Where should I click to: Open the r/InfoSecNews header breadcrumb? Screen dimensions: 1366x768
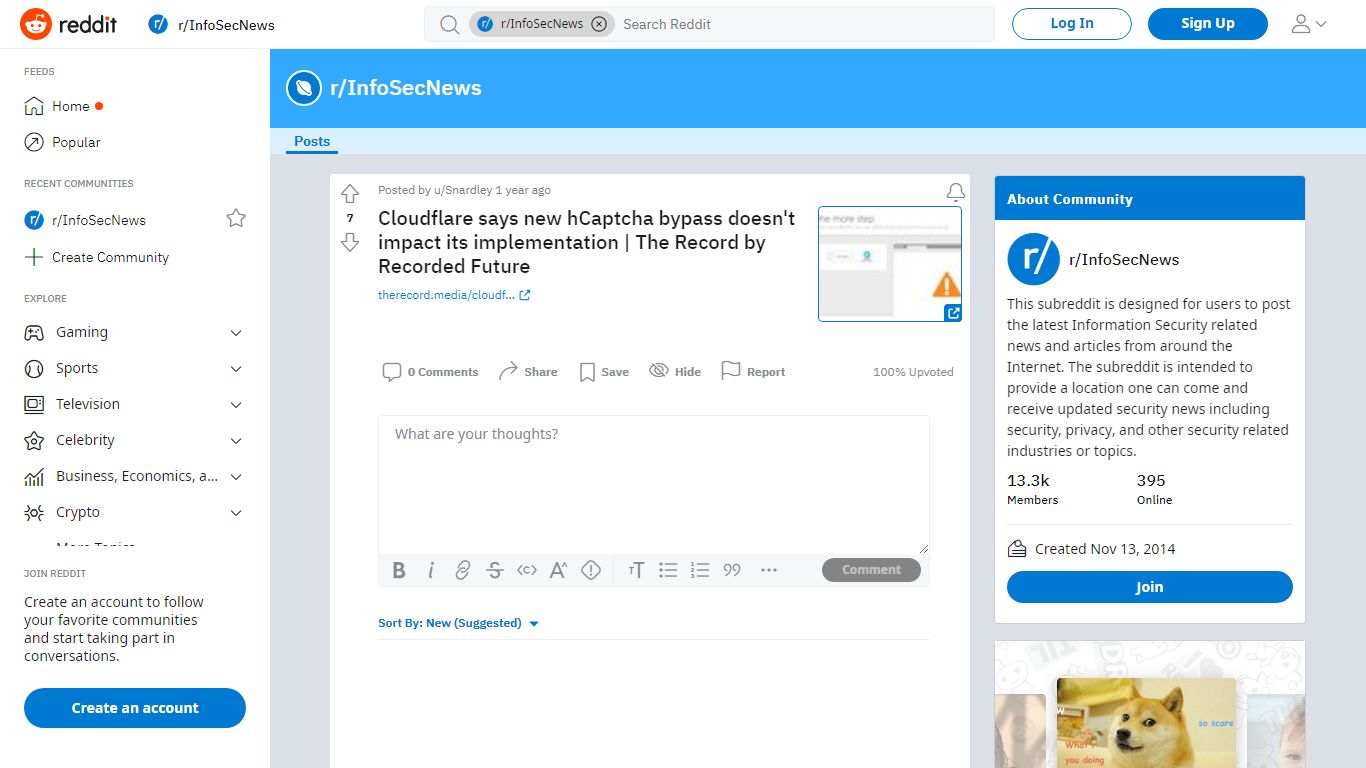click(211, 25)
